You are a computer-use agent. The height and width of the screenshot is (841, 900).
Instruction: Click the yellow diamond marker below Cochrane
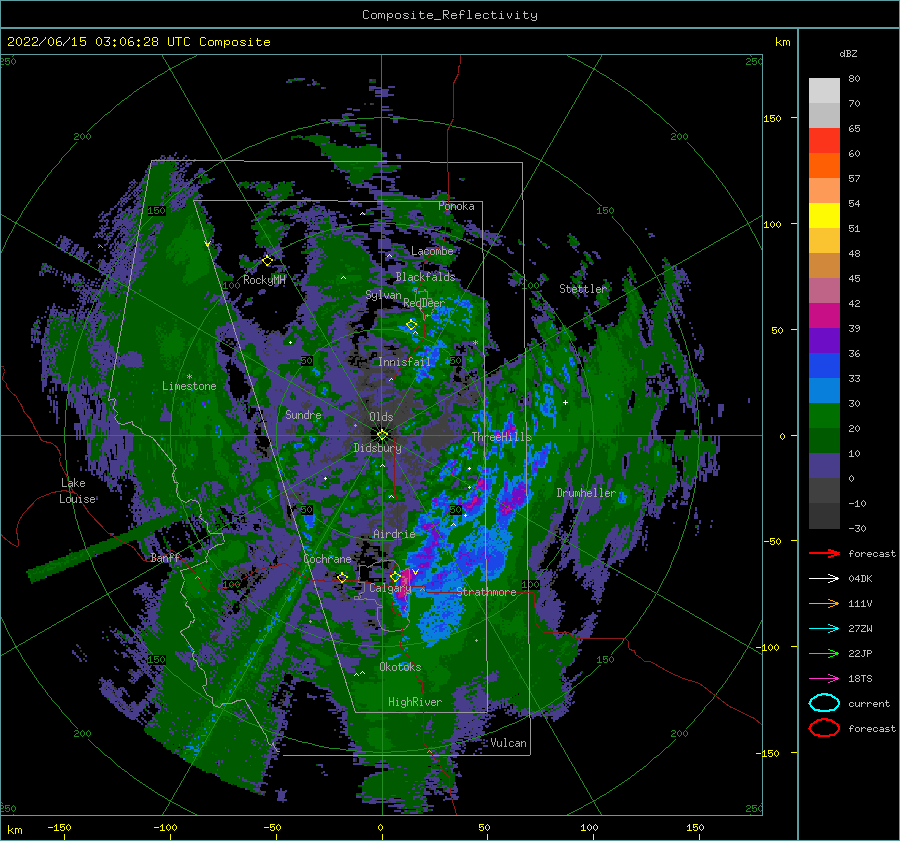click(343, 577)
